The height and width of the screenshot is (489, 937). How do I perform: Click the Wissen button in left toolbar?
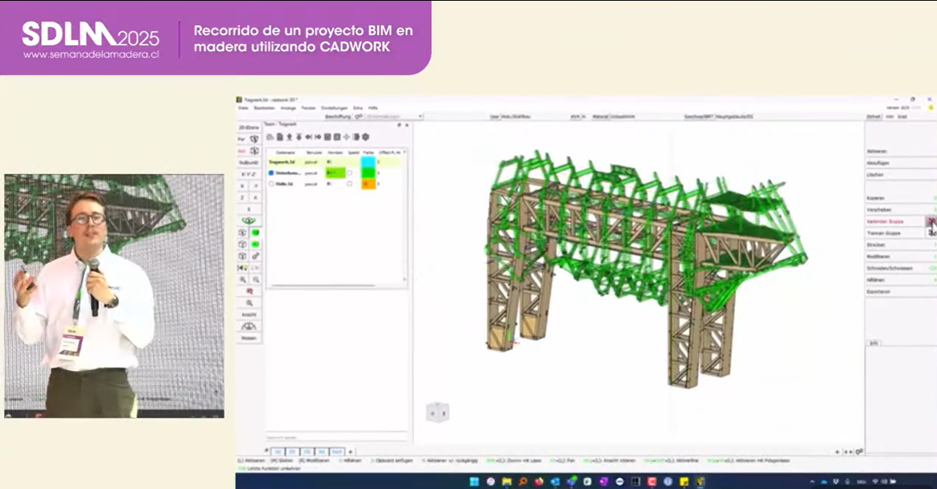pyautogui.click(x=248, y=338)
